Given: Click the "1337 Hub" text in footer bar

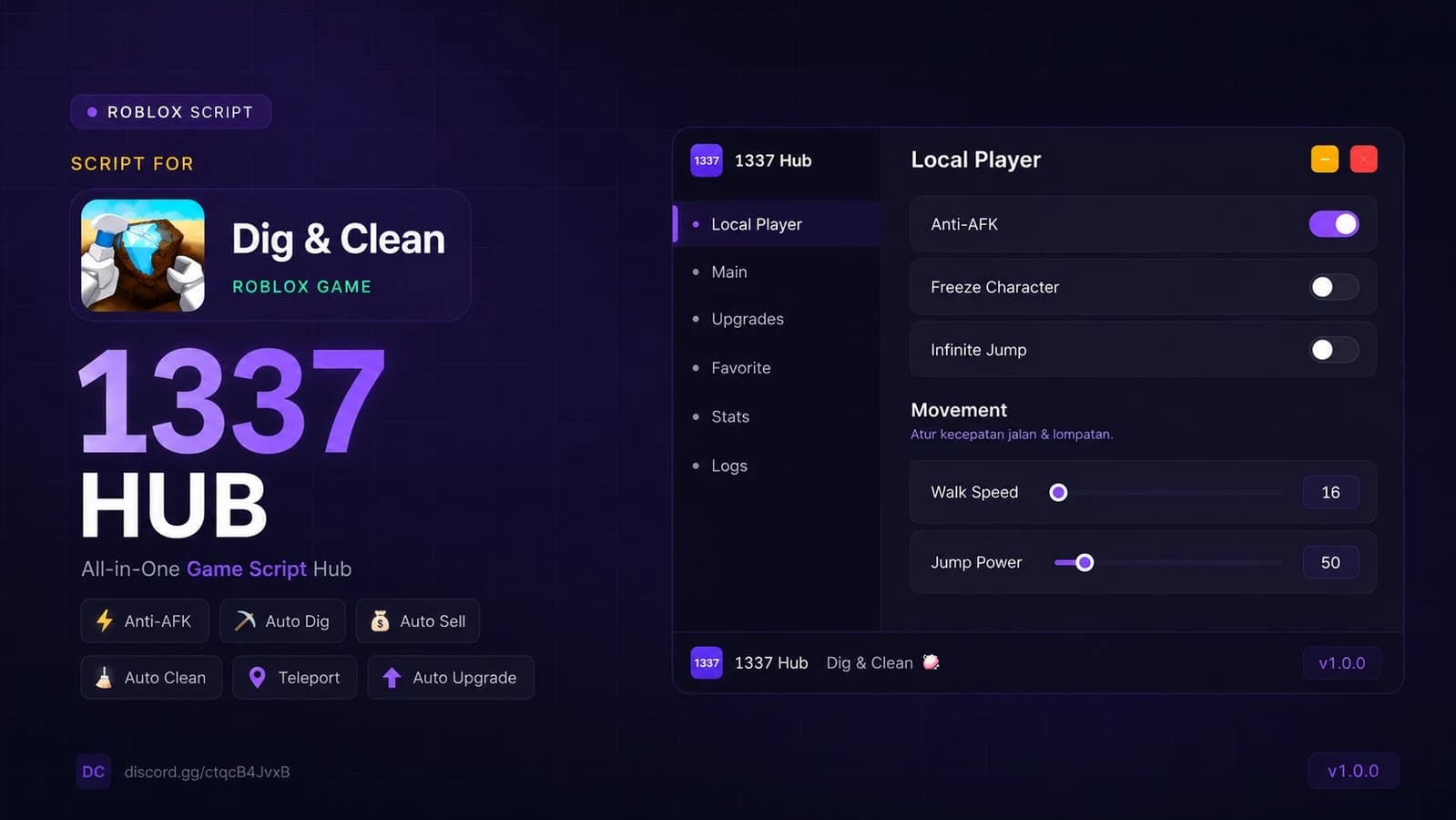Looking at the screenshot, I should tap(771, 663).
